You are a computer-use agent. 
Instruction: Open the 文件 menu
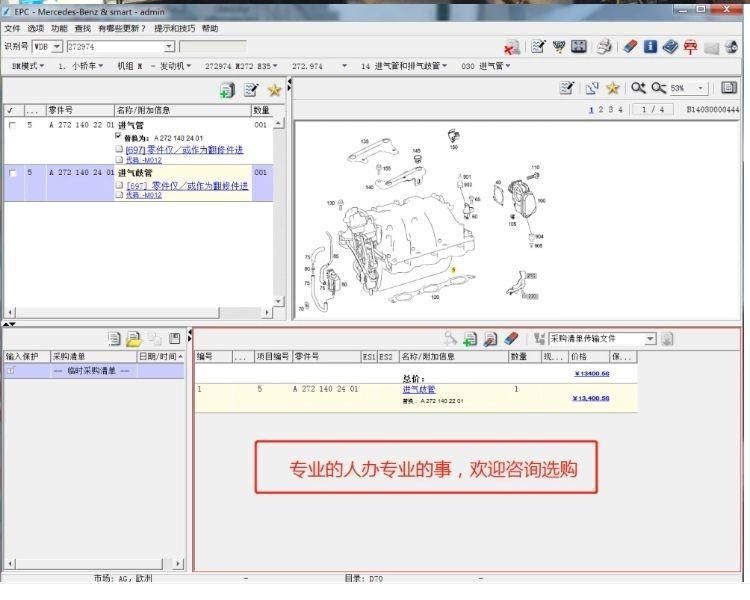click(12, 28)
